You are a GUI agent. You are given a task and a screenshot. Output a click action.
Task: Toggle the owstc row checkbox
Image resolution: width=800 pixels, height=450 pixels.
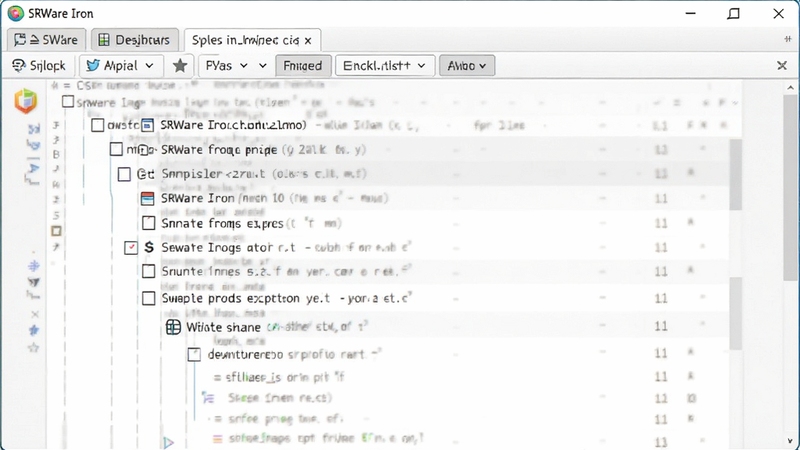97,125
